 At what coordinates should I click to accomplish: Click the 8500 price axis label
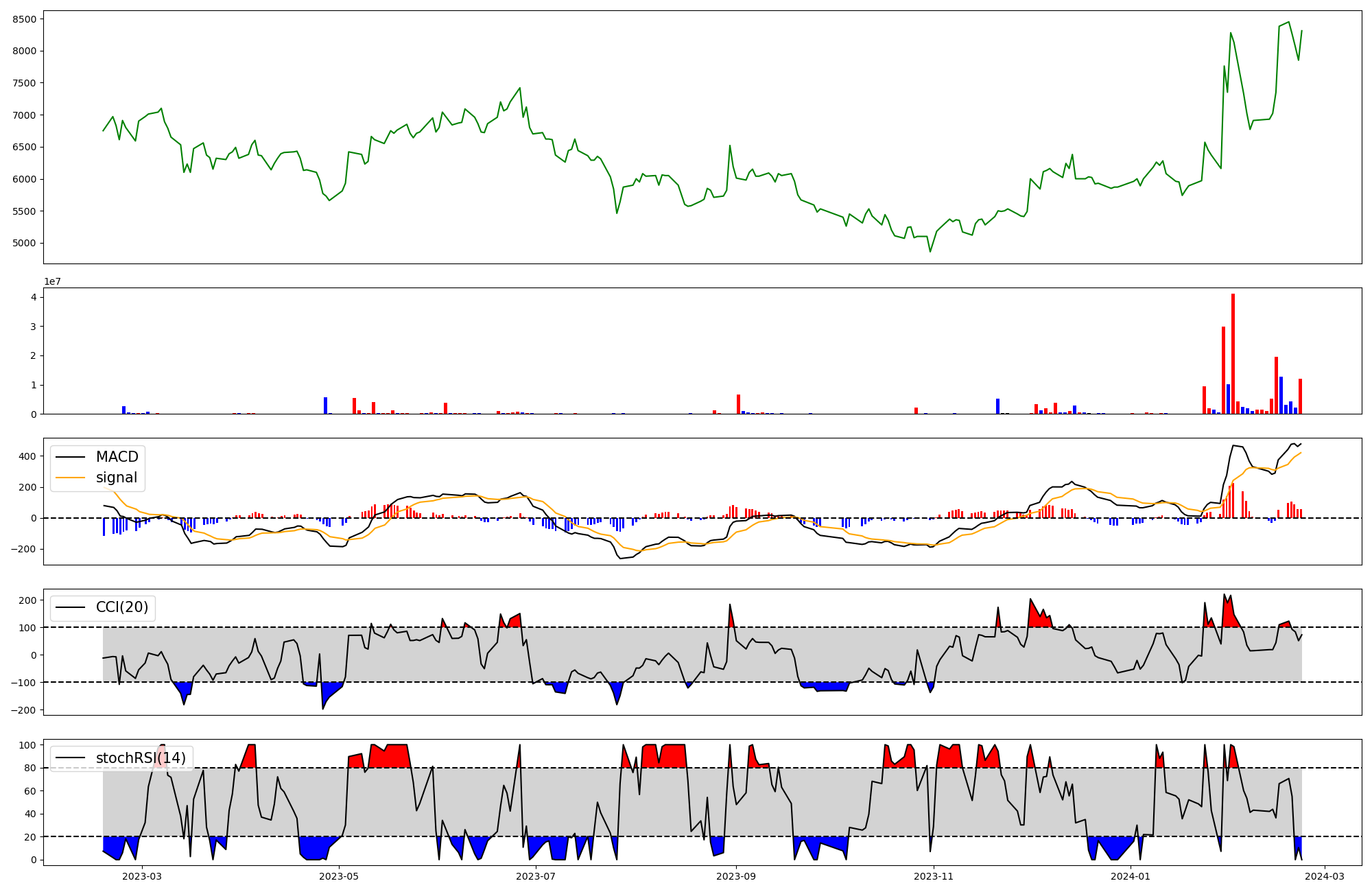[x=24, y=19]
